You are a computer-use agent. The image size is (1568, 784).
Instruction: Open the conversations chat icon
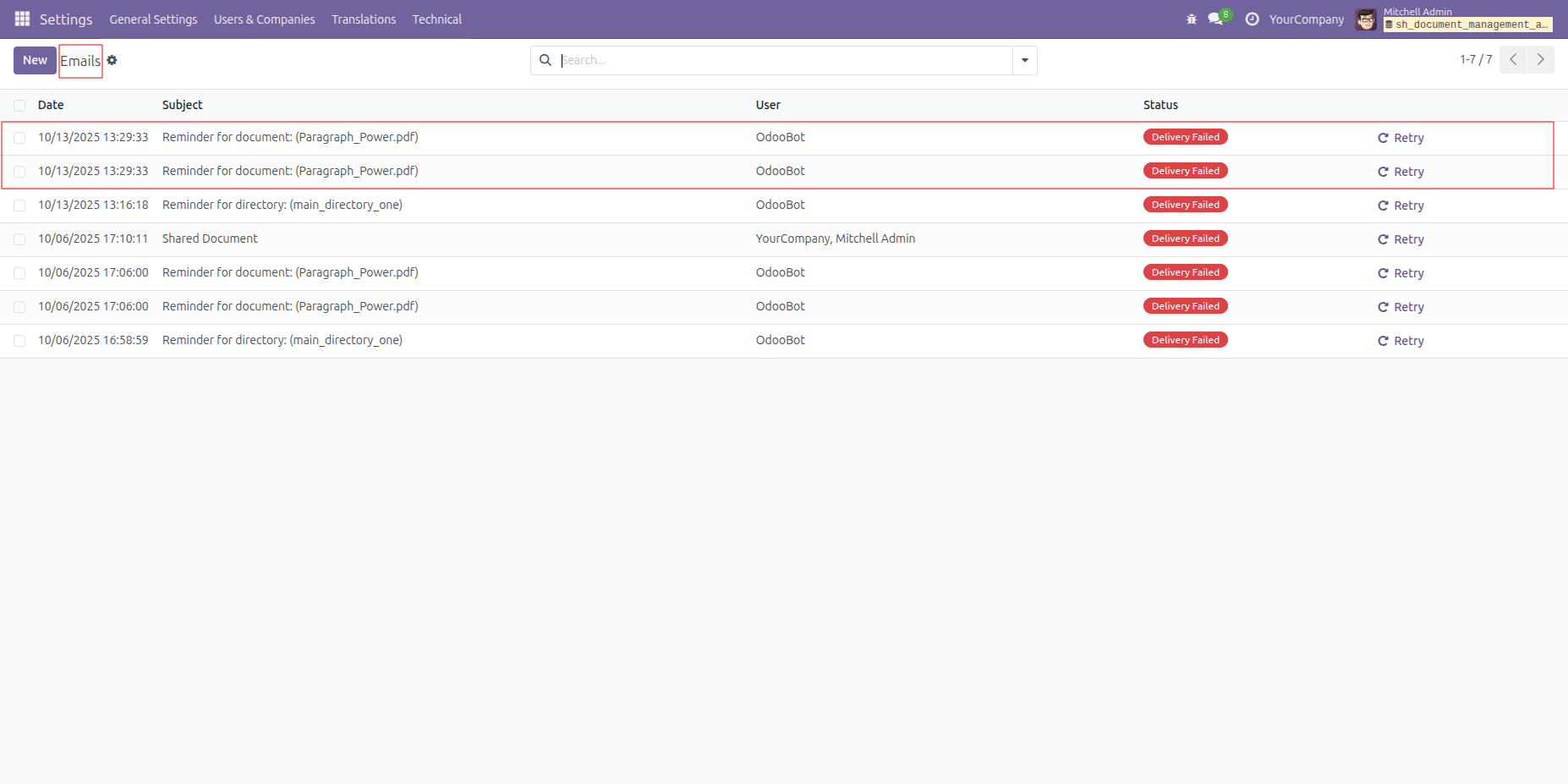1215,19
